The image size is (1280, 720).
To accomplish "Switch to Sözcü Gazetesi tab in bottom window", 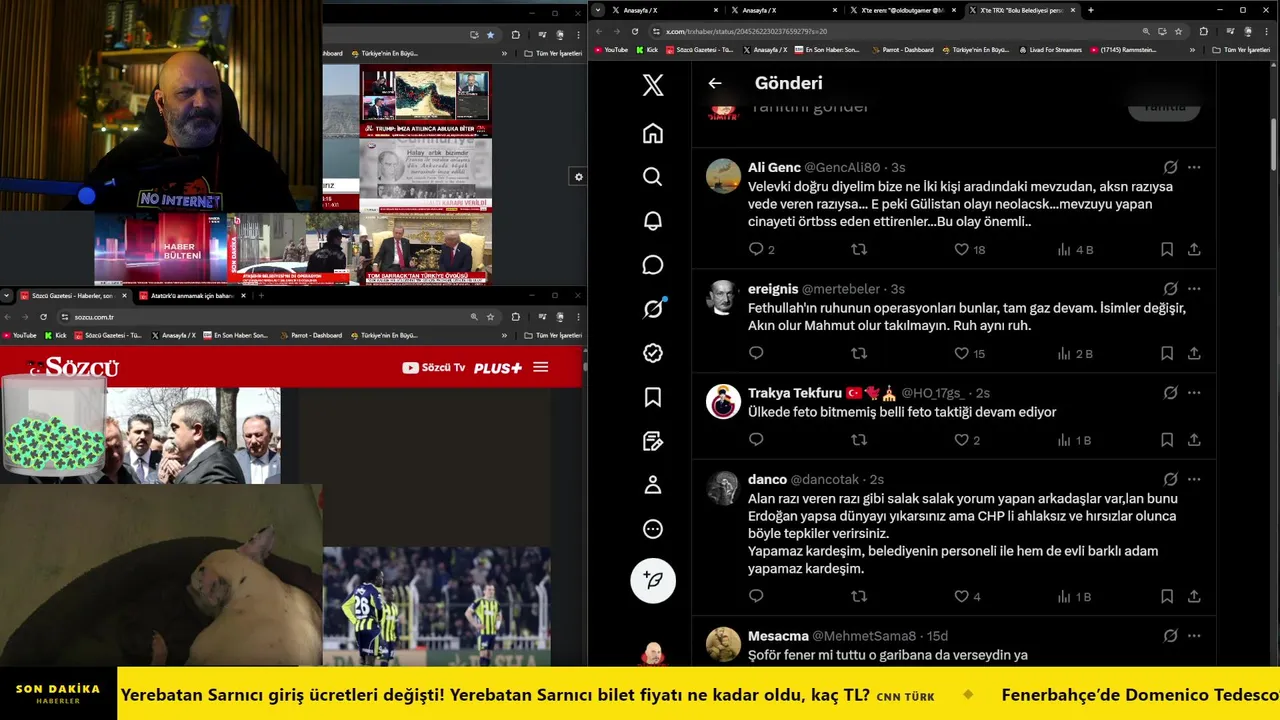I will point(72,296).
